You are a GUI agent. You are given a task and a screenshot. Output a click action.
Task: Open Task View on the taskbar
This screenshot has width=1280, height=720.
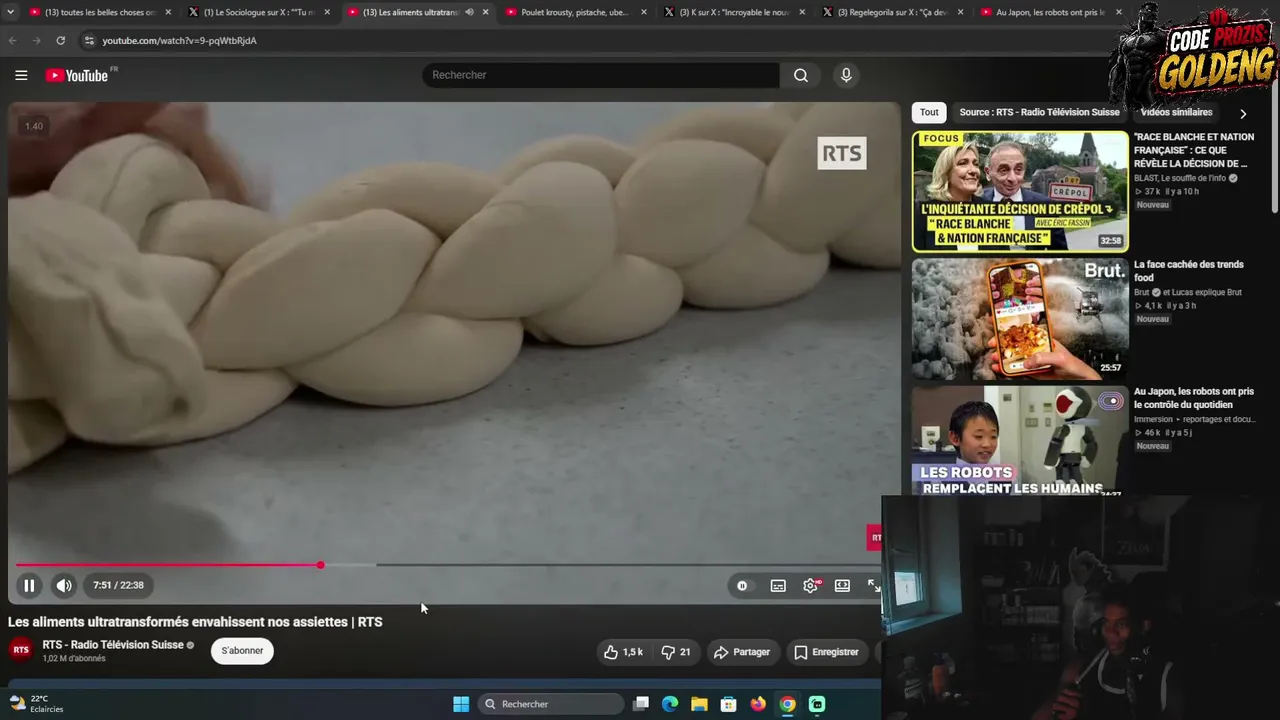tap(641, 704)
